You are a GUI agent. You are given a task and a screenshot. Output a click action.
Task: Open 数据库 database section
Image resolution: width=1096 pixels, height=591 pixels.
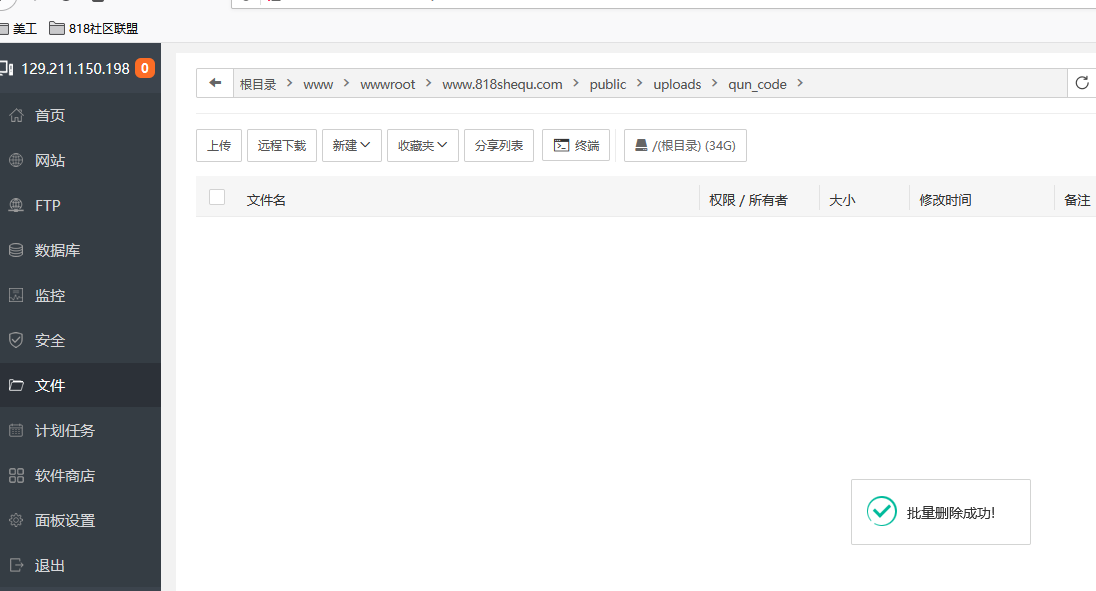57,251
